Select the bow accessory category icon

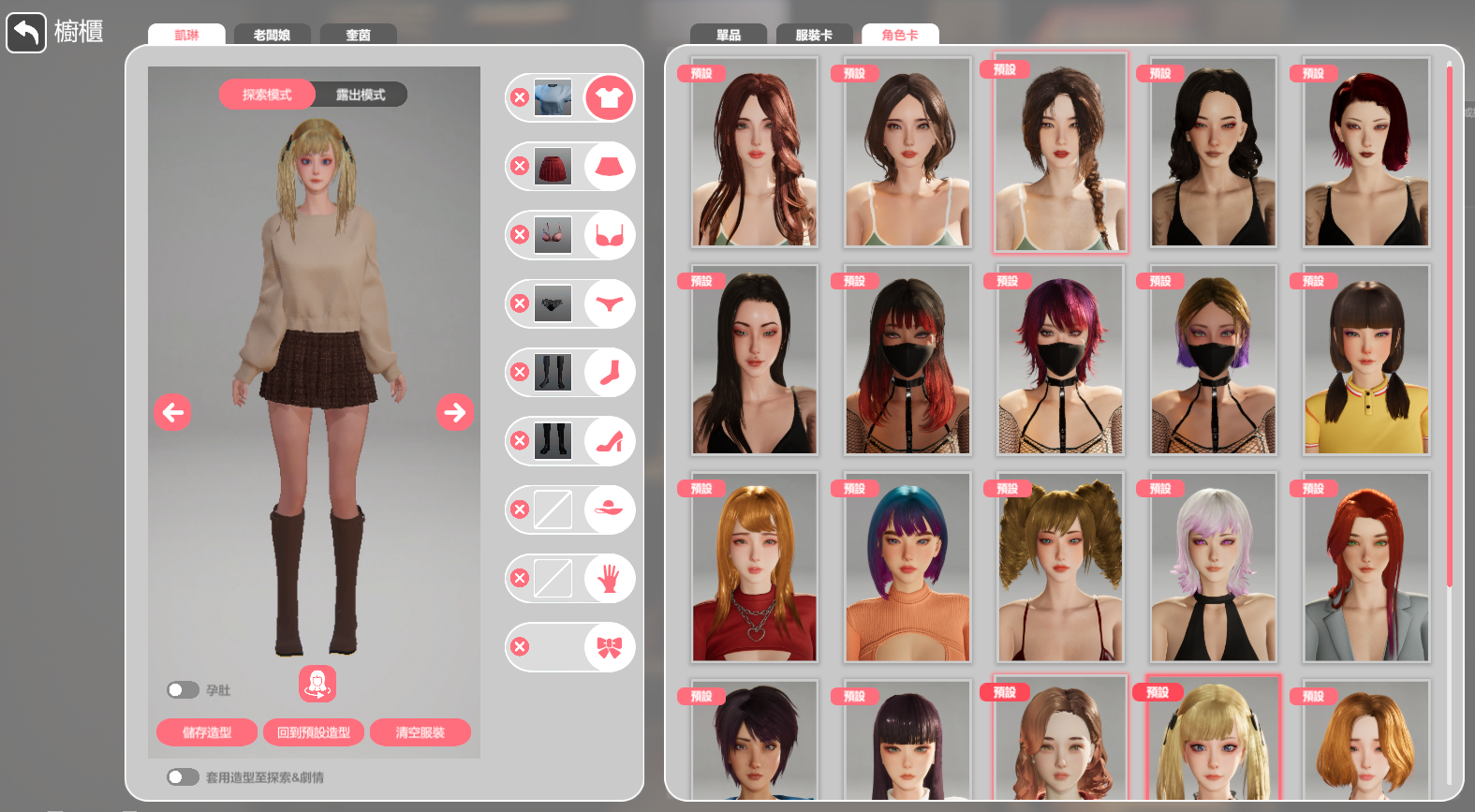609,647
